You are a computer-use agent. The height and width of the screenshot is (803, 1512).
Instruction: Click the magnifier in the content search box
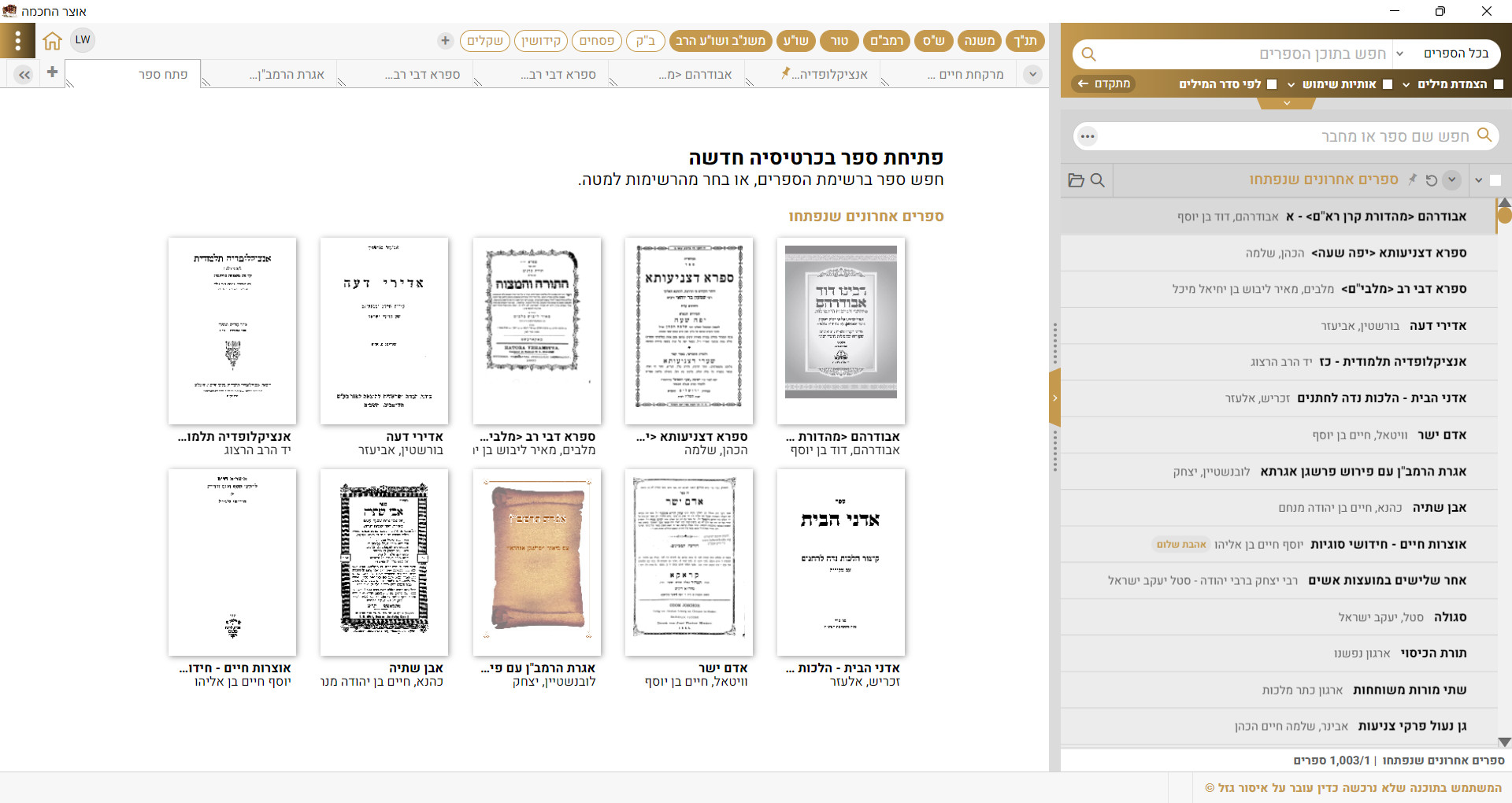[1089, 54]
